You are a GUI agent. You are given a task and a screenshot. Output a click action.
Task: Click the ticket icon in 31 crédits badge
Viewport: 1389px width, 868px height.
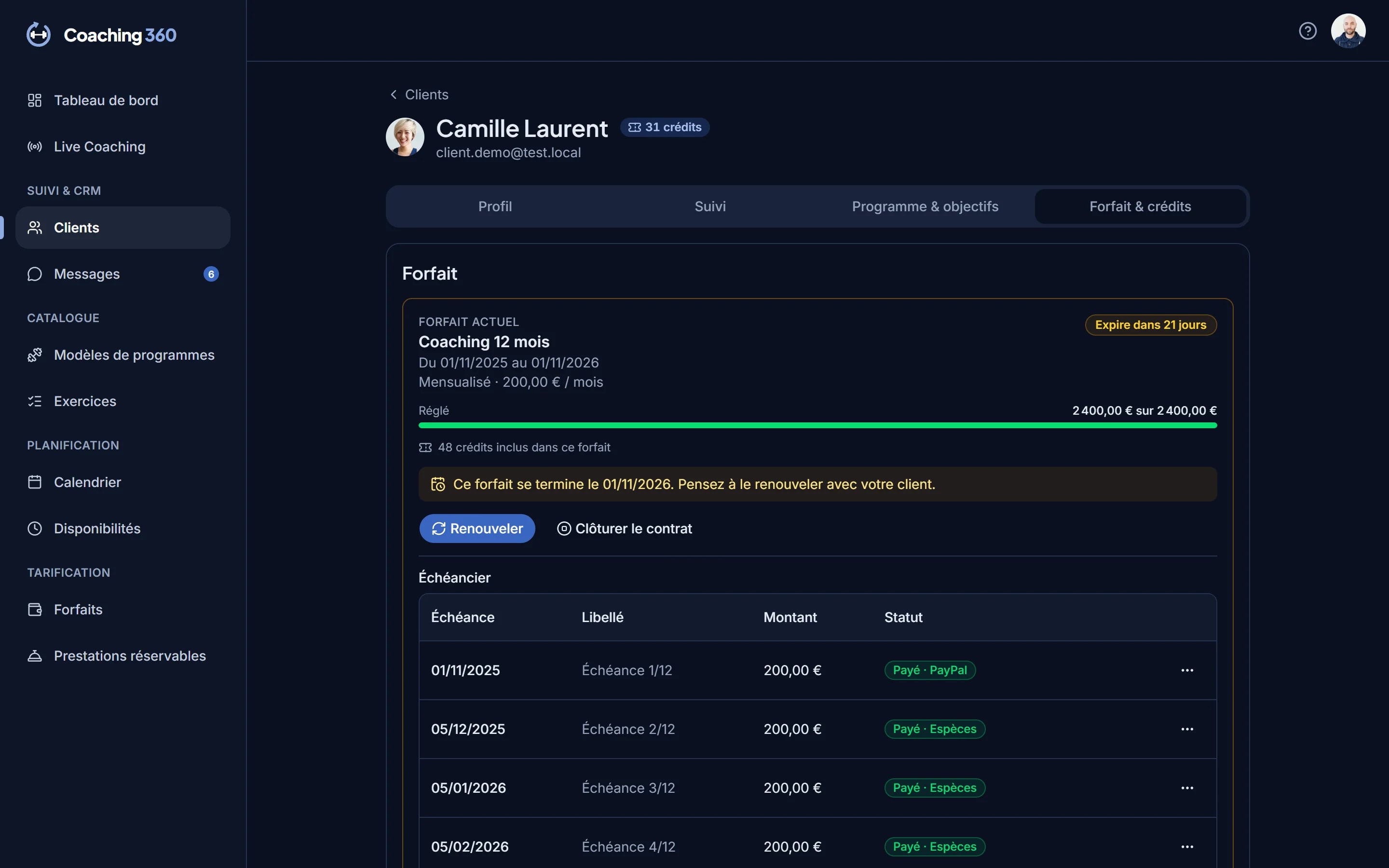[634, 127]
